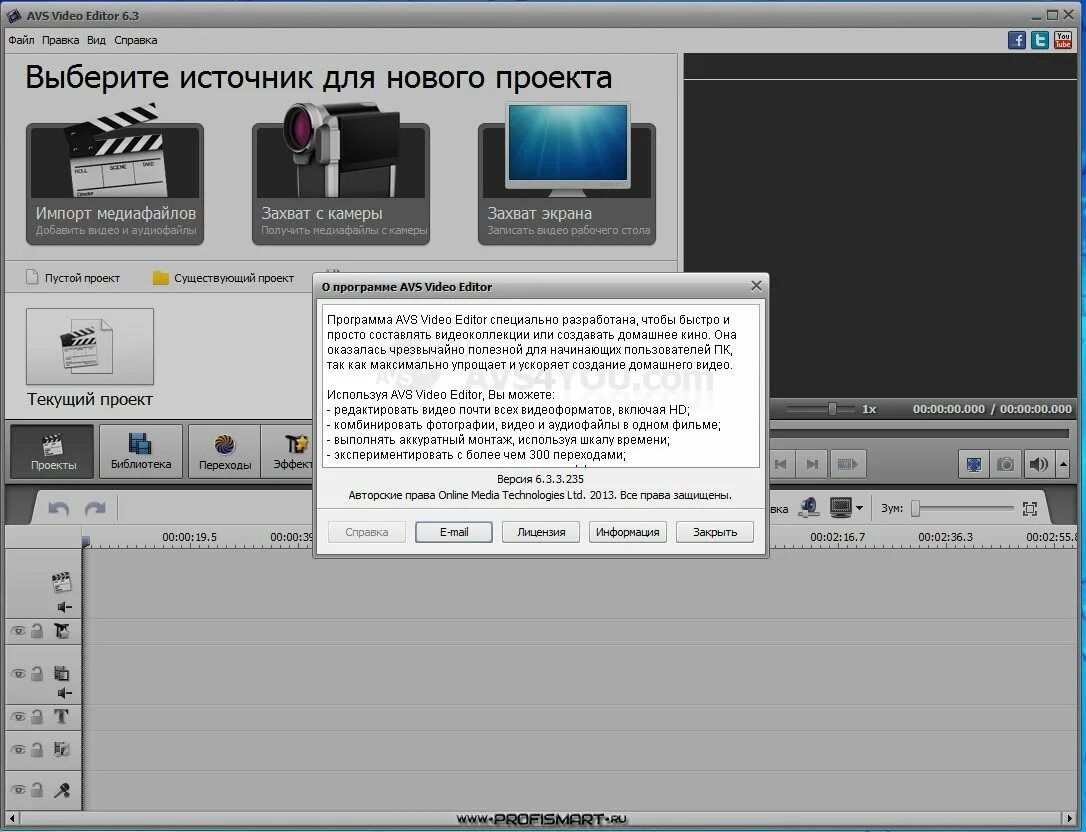
Task: Open the Правка menu
Action: pyautogui.click(x=60, y=40)
